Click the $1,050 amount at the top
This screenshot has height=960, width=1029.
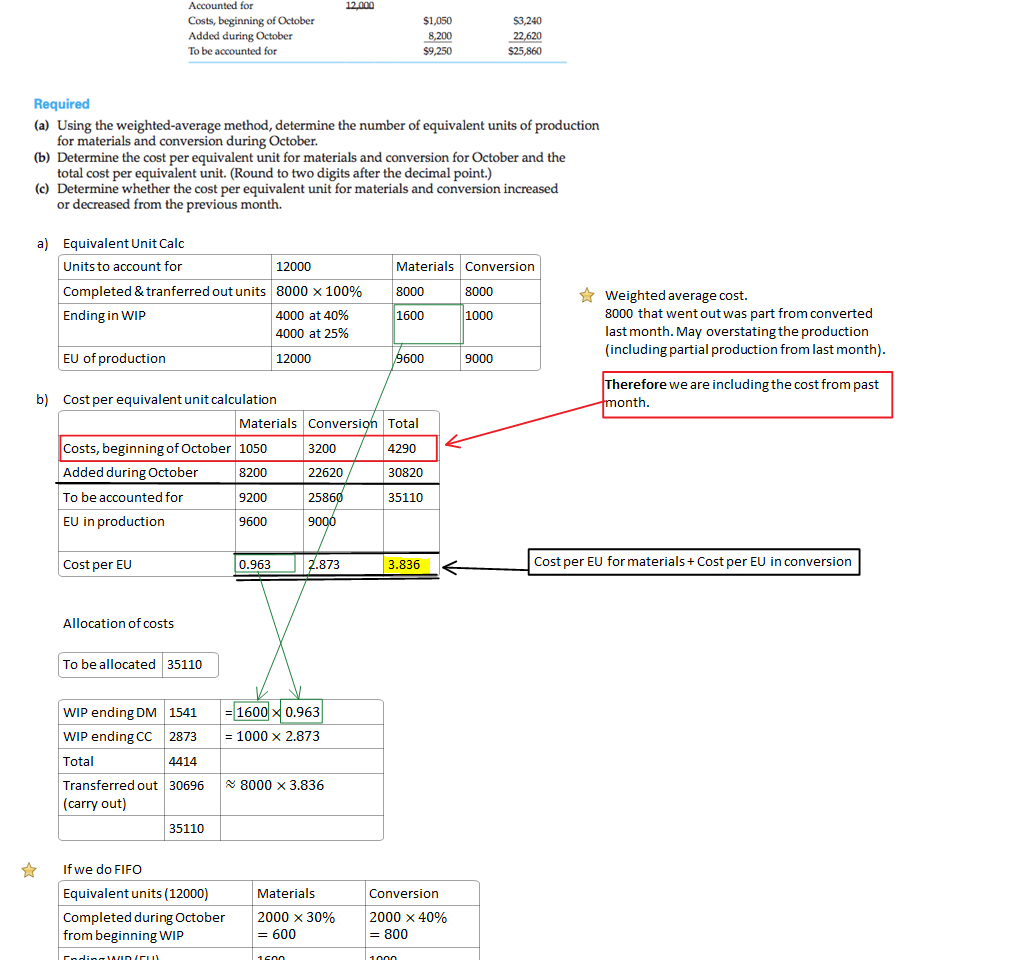click(438, 20)
